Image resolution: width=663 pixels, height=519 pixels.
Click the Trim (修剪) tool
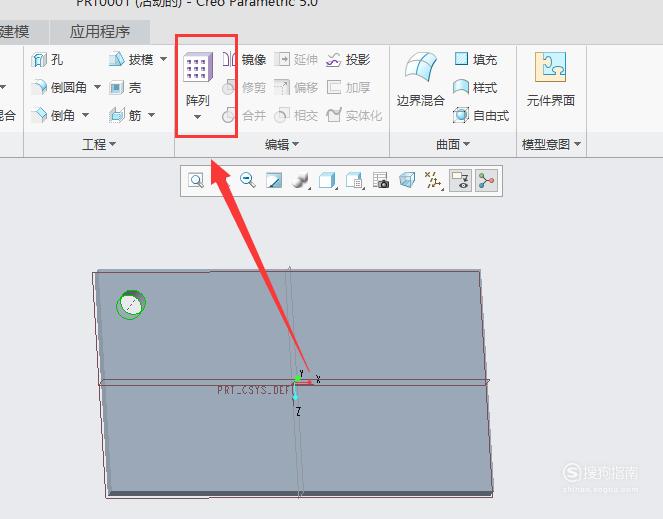[x=244, y=88]
